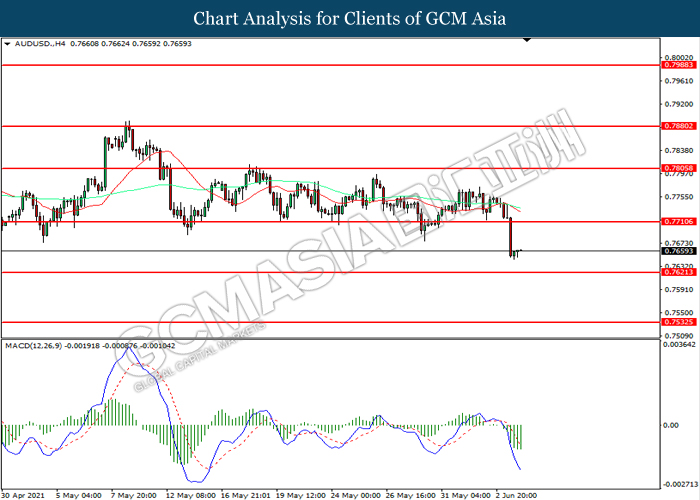Click the 0.79200 price scale value
700x500 pixels.
679,104
